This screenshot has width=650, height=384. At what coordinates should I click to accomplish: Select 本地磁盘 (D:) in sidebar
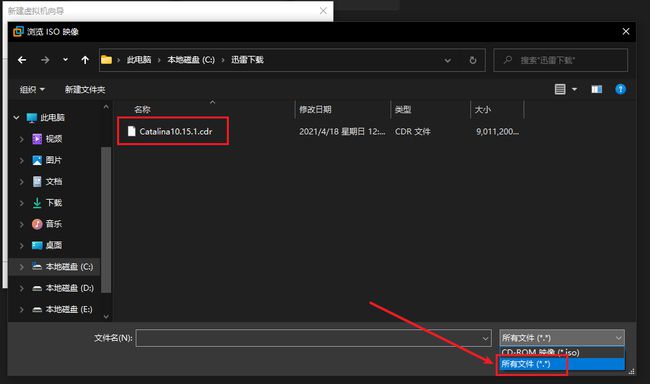pyautogui.click(x=69, y=288)
